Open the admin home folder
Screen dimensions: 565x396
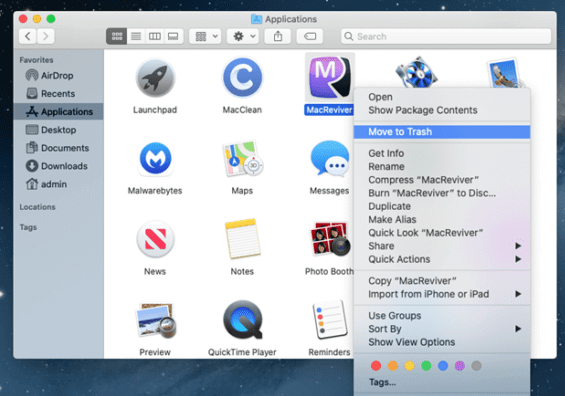[x=58, y=184]
